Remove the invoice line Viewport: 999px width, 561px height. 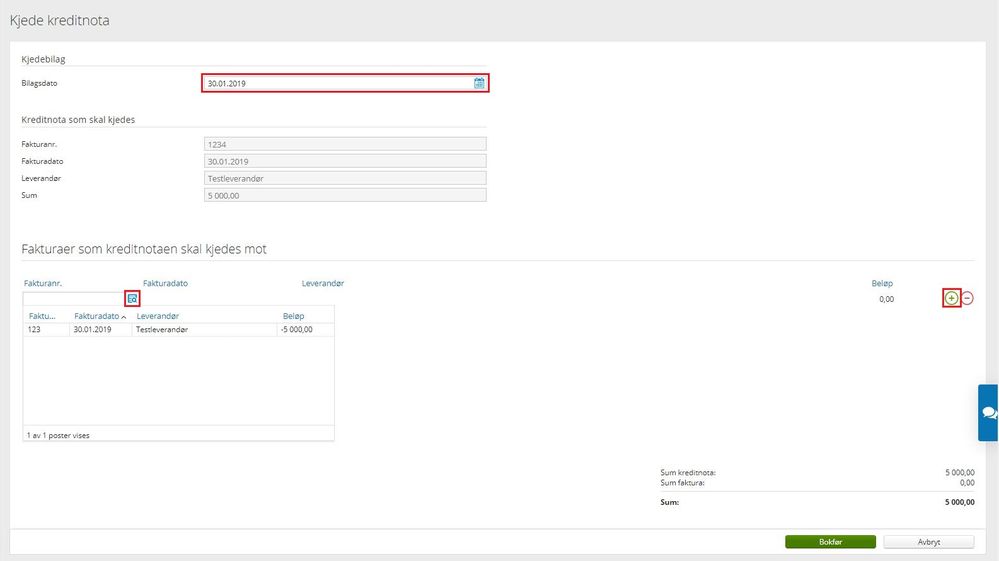pos(967,298)
